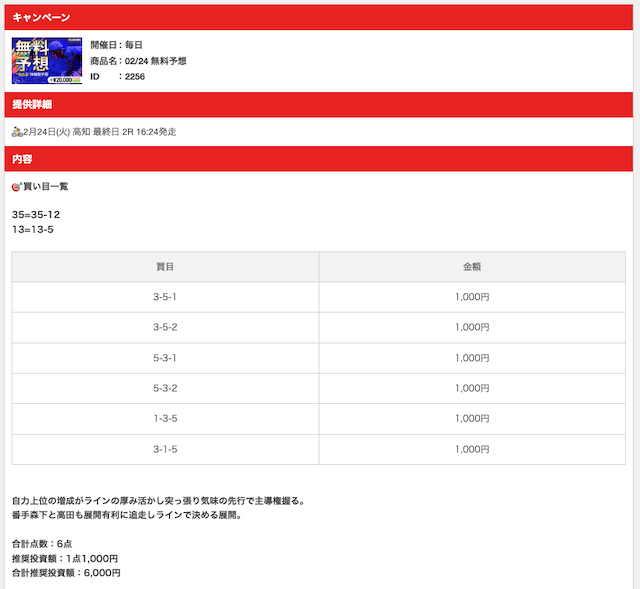Image resolution: width=640 pixels, height=589 pixels.
Task: Click the 商品名 02/24 無料予想 text
Action: click(x=138, y=61)
